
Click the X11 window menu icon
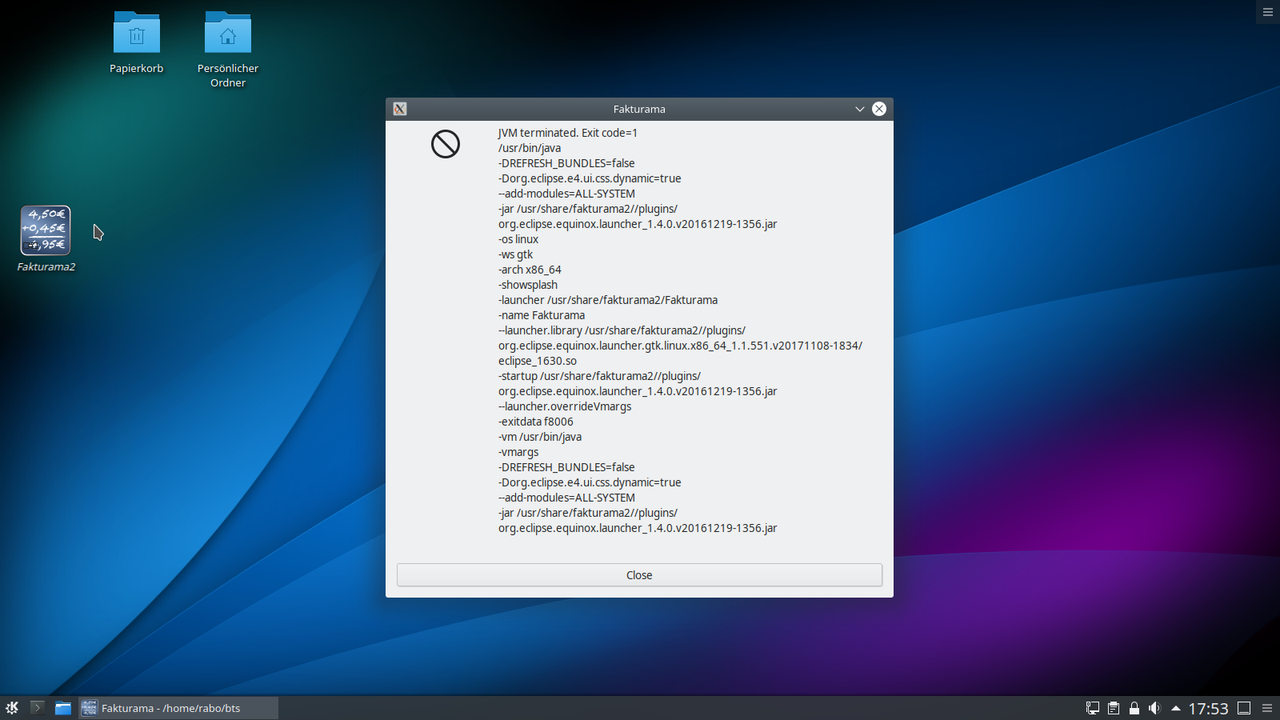click(x=399, y=109)
